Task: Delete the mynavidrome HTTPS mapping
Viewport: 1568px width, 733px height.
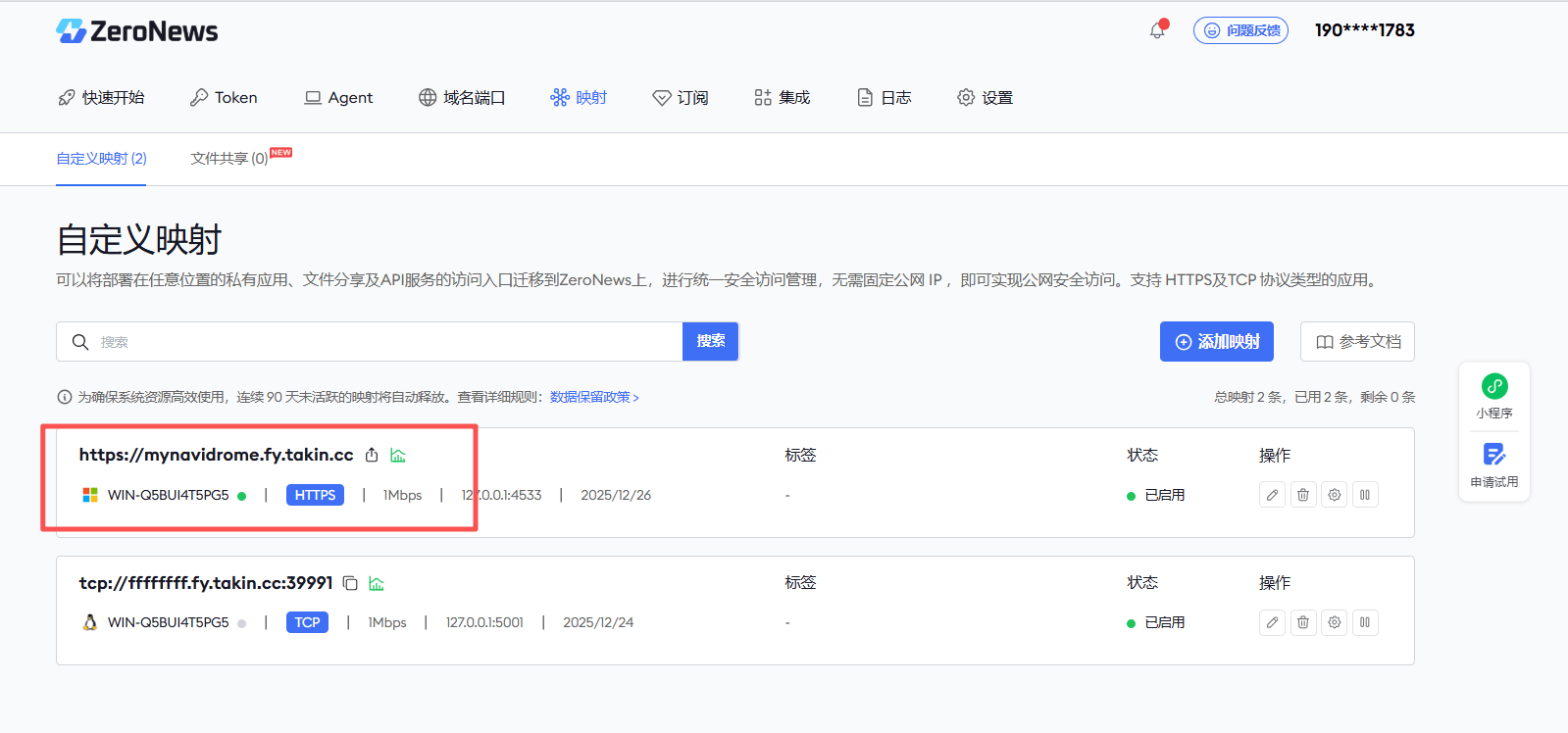Action: tap(1303, 495)
